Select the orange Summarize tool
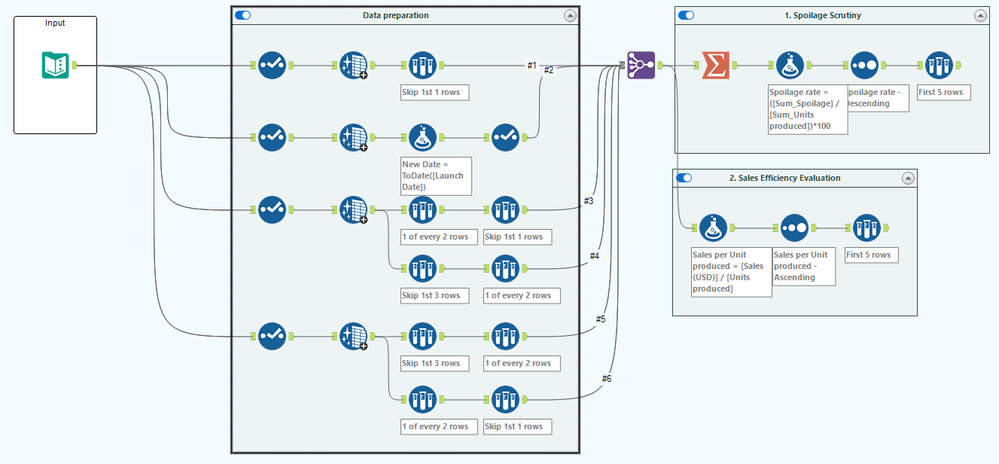The height and width of the screenshot is (464, 999). (715, 65)
